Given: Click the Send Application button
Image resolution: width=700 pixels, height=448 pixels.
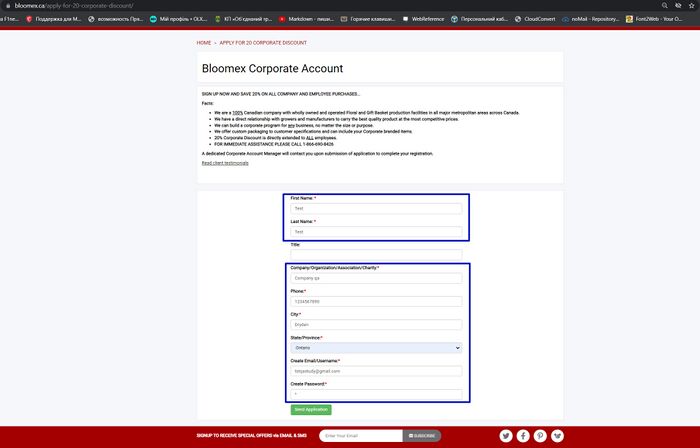Looking at the screenshot, I should pos(311,410).
